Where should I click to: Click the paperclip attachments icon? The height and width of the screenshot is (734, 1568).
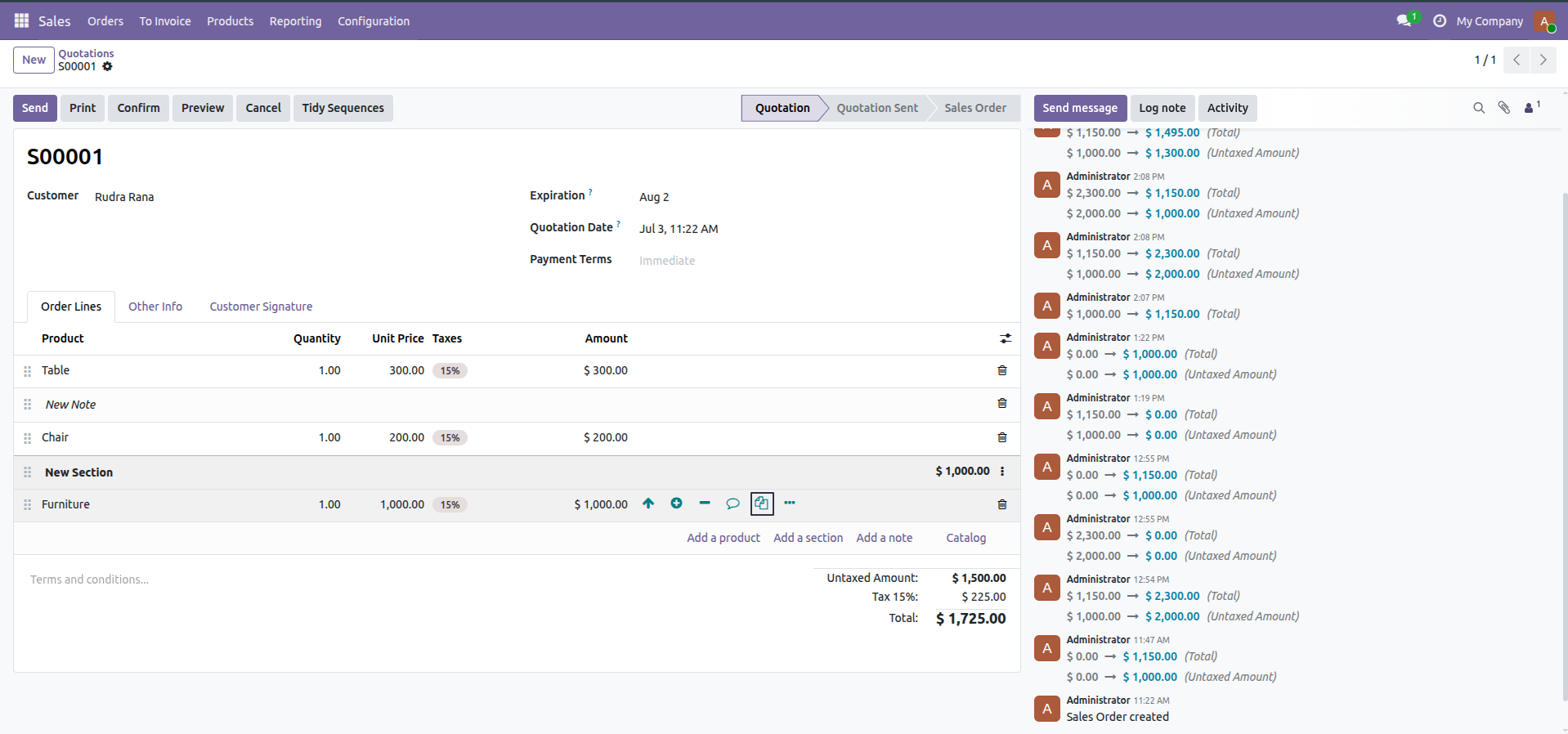tap(1503, 108)
